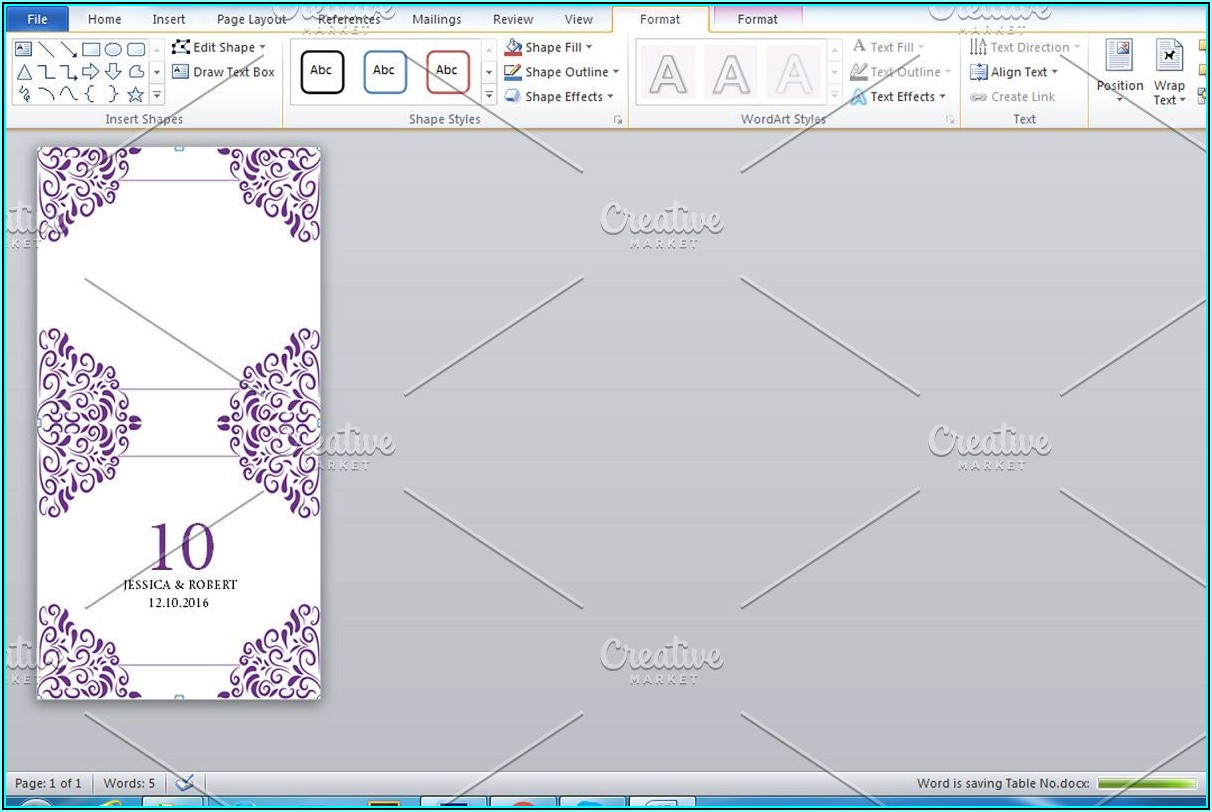This screenshot has height=812, width=1212.
Task: Open the Shape Outline dropdown
Action: click(x=616, y=72)
